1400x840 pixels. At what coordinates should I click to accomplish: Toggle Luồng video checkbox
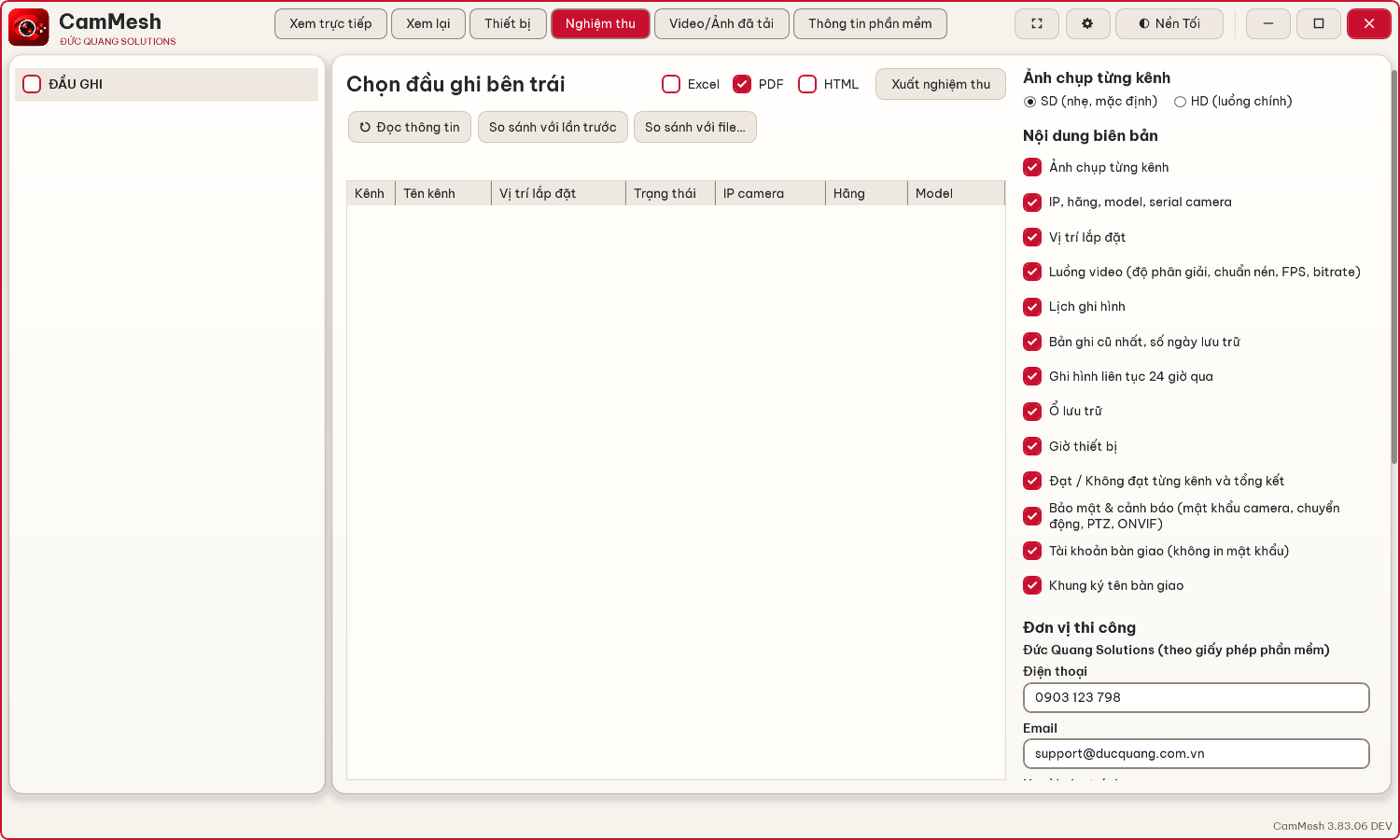point(1032,272)
